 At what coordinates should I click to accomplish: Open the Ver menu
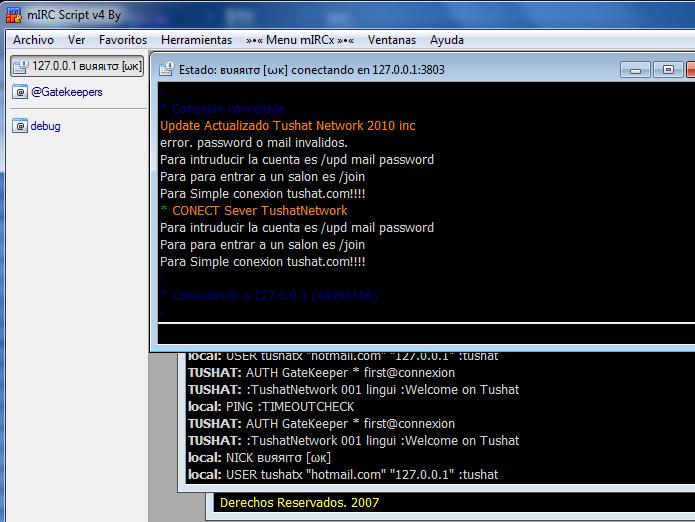[76, 40]
